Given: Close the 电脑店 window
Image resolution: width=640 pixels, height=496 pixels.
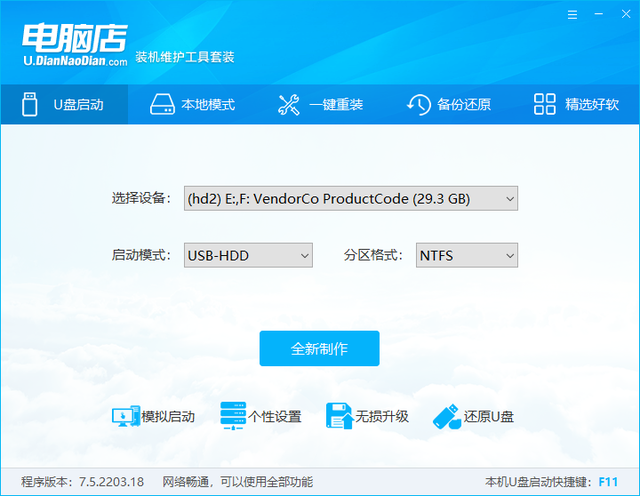Looking at the screenshot, I should 626,14.
